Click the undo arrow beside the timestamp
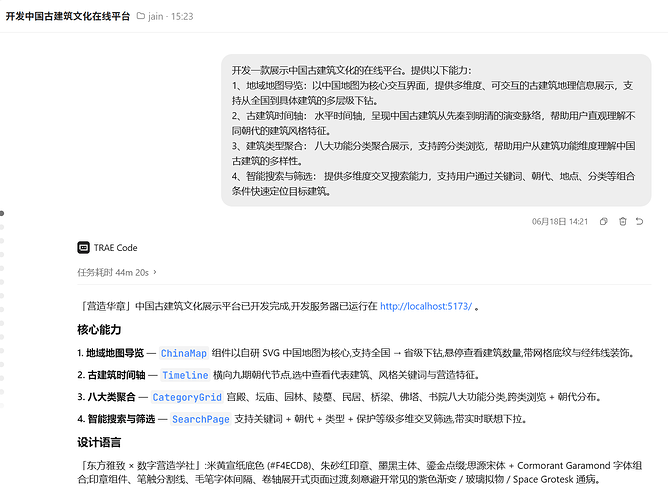Image resolution: width=668 pixels, height=500 pixels. (639, 221)
